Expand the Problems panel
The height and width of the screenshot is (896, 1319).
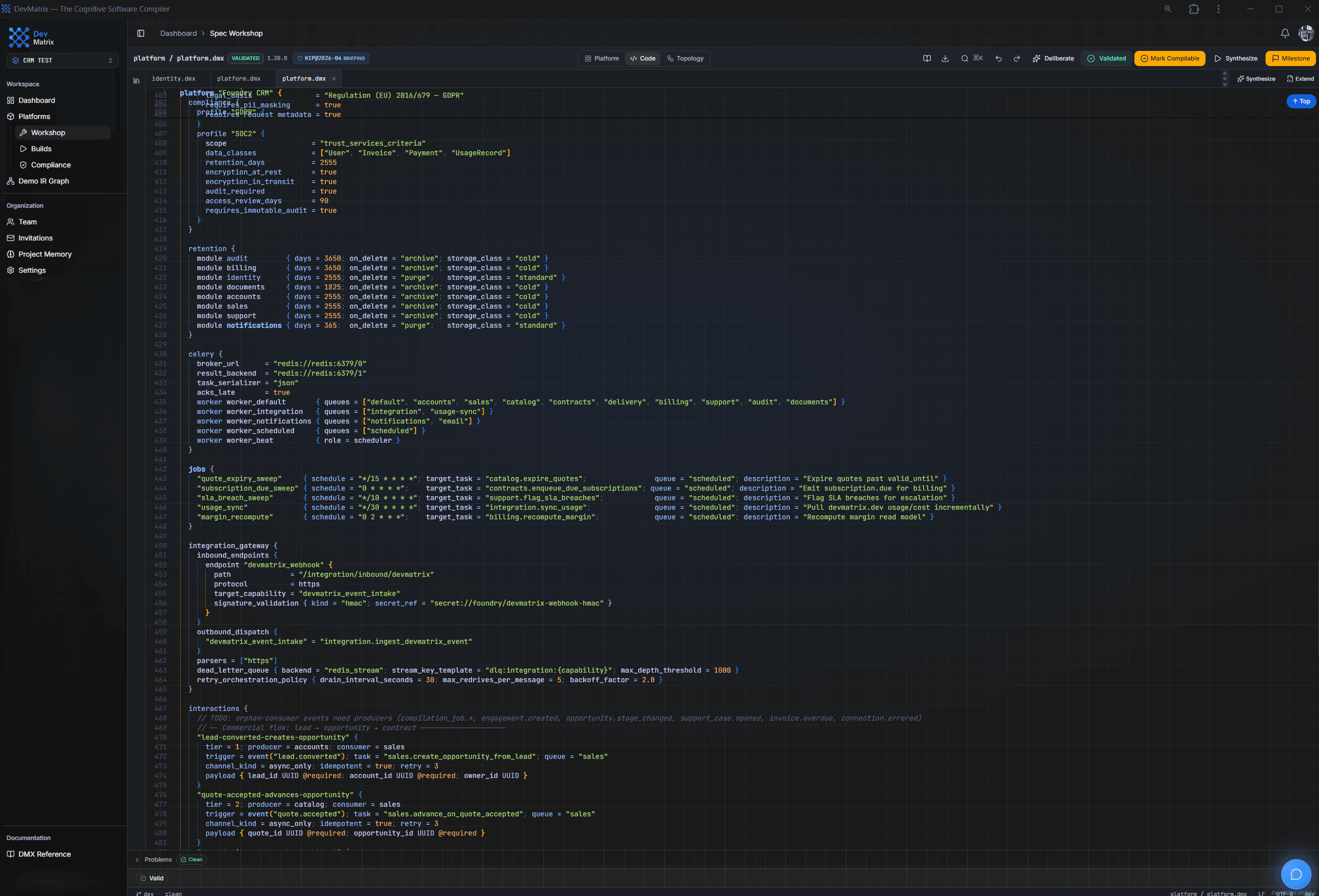point(153,859)
